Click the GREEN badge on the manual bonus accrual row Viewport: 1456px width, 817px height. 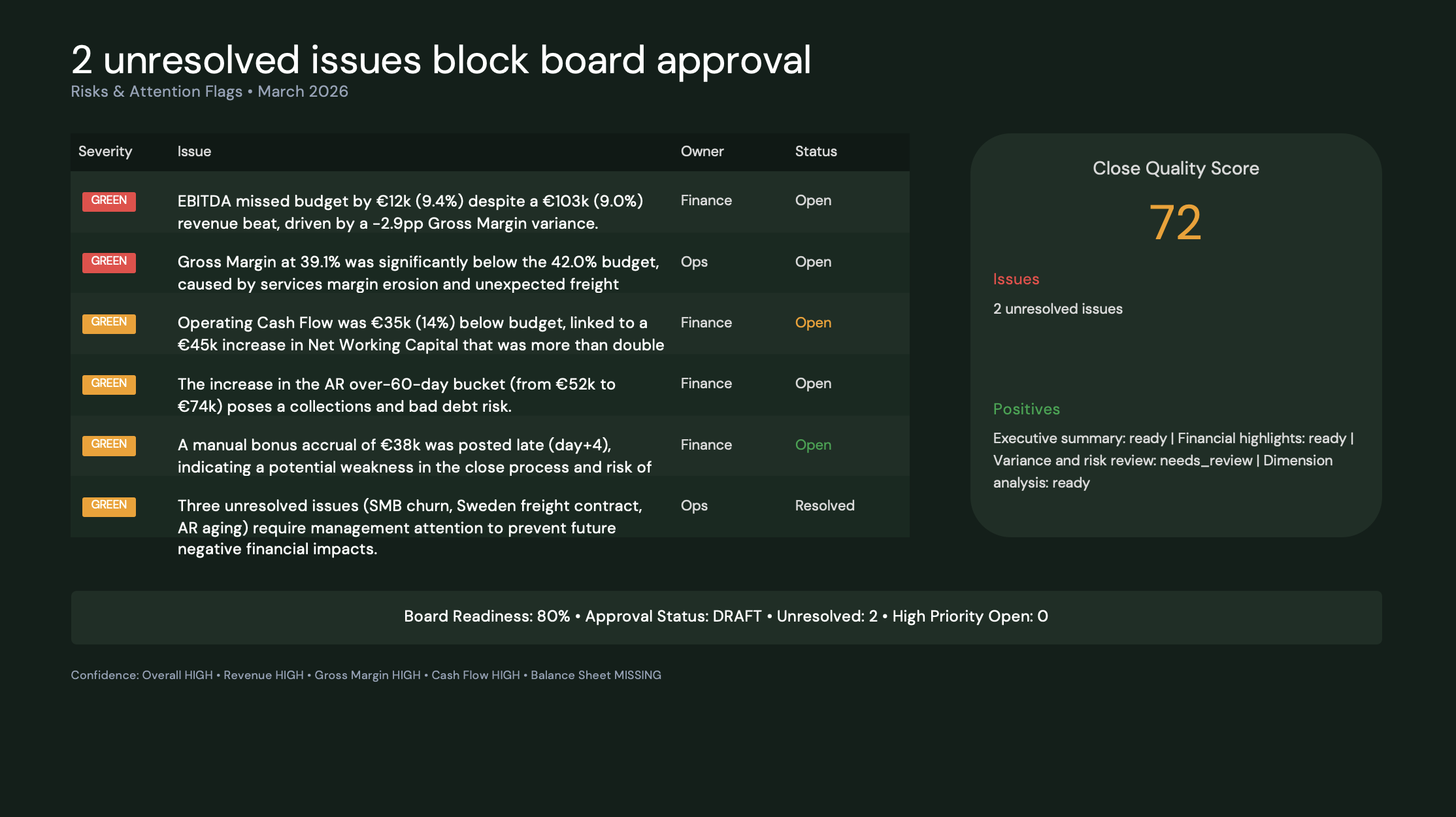(x=109, y=445)
